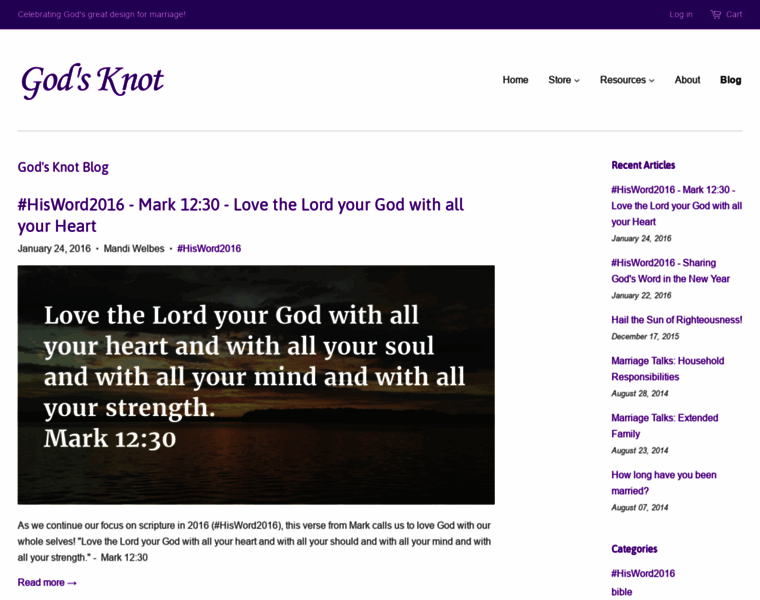Expand the Store dropdown menu
This screenshot has height=600, width=760.
[564, 80]
